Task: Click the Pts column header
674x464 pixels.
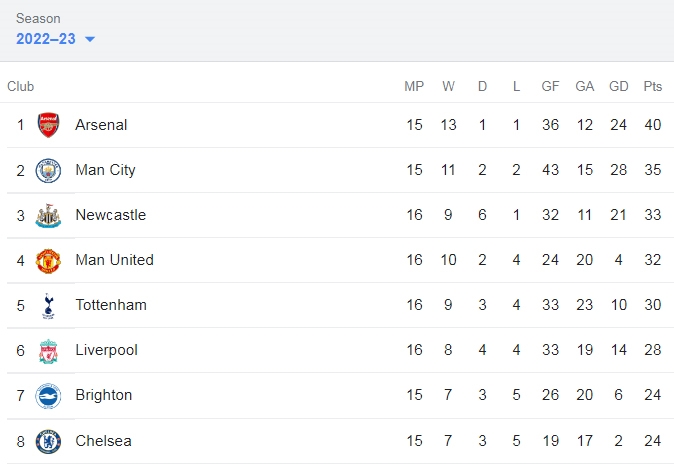Action: click(x=653, y=86)
